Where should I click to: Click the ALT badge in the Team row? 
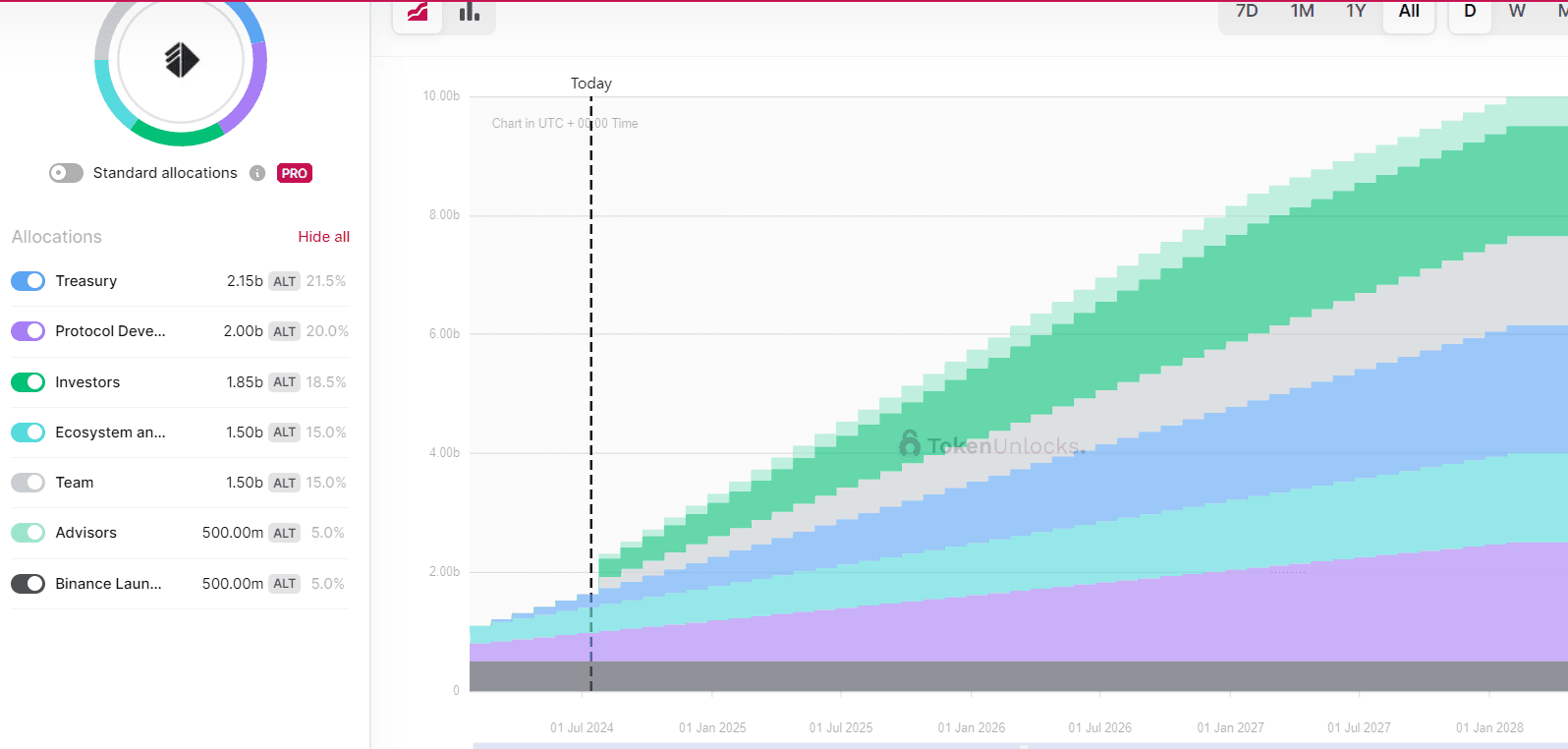pyautogui.click(x=285, y=483)
